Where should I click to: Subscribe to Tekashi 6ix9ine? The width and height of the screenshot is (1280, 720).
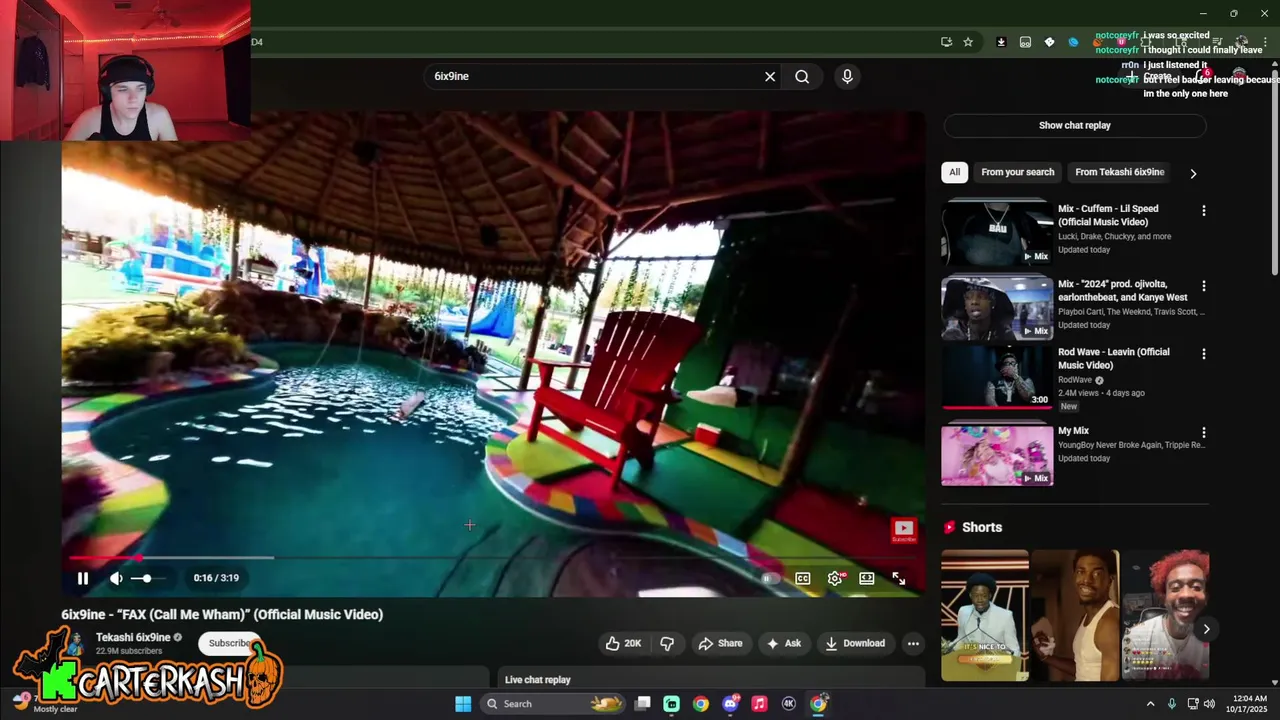pyautogui.click(x=231, y=643)
